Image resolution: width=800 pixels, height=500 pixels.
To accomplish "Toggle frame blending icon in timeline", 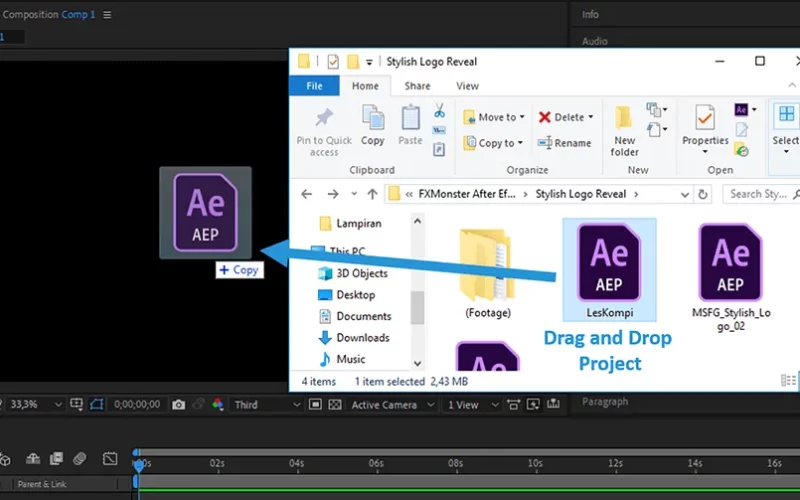I will pos(56,459).
